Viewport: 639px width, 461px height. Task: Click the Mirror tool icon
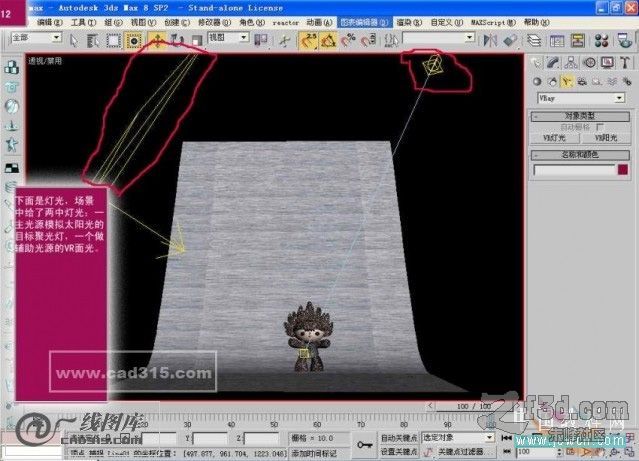point(490,40)
